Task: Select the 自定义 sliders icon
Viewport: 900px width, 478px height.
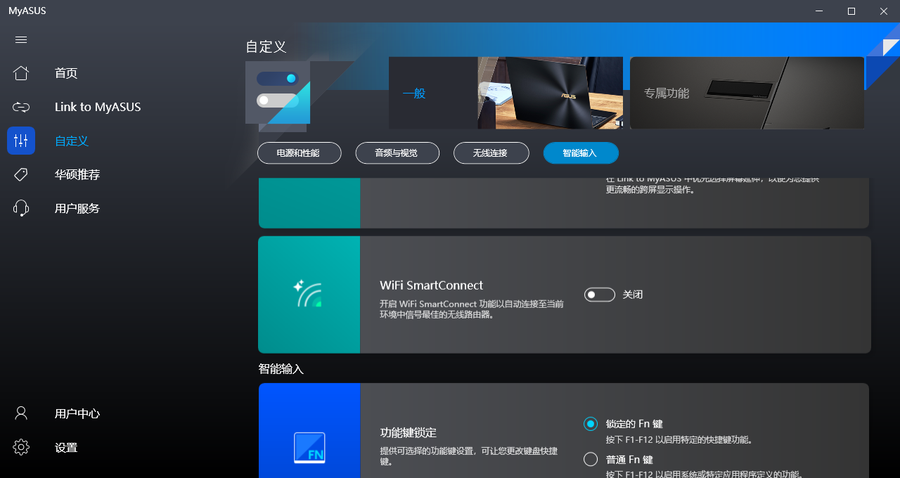Action: point(21,141)
